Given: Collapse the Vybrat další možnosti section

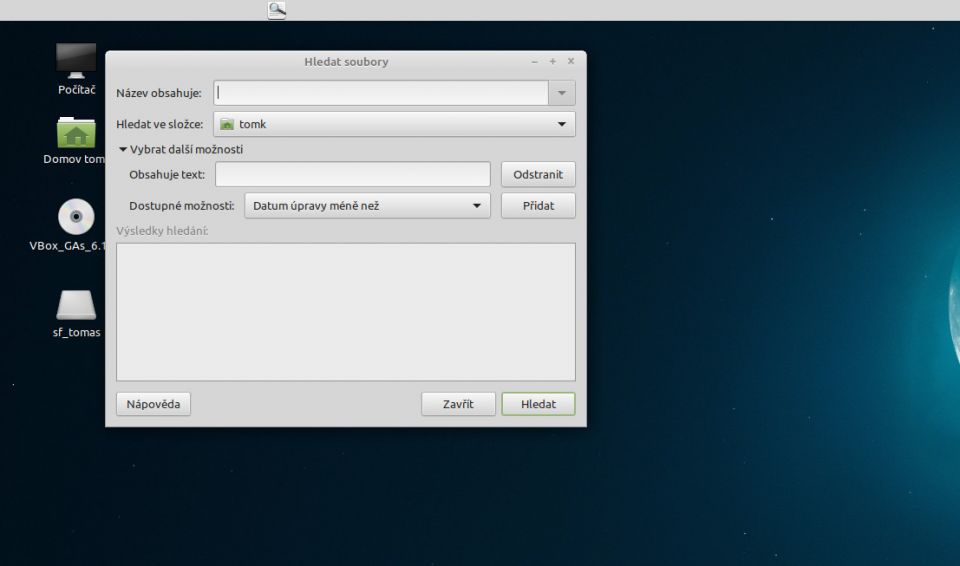Looking at the screenshot, I should click(181, 149).
